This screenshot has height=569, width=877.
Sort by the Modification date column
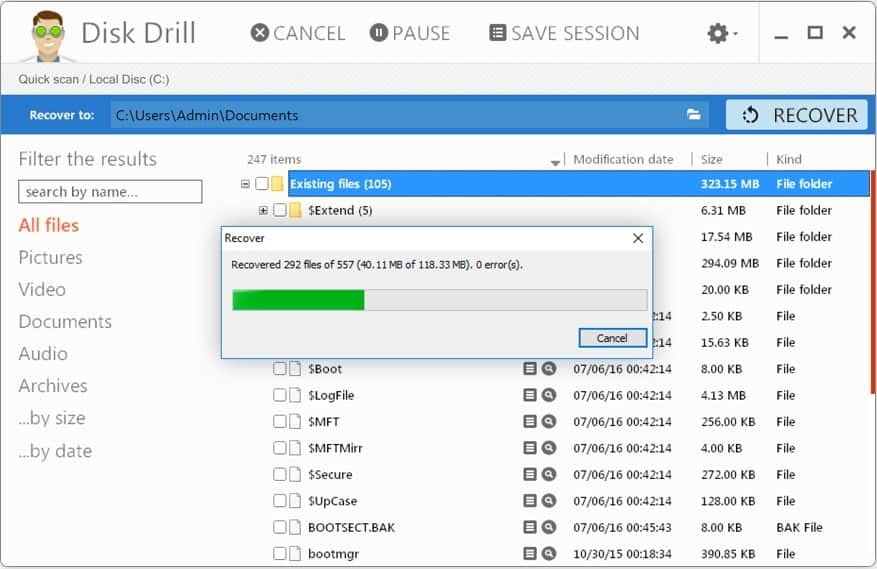coord(623,159)
